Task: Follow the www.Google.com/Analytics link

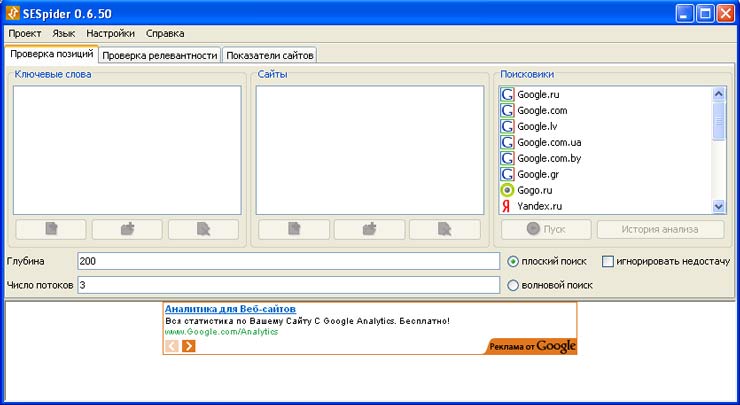Action: point(221,332)
